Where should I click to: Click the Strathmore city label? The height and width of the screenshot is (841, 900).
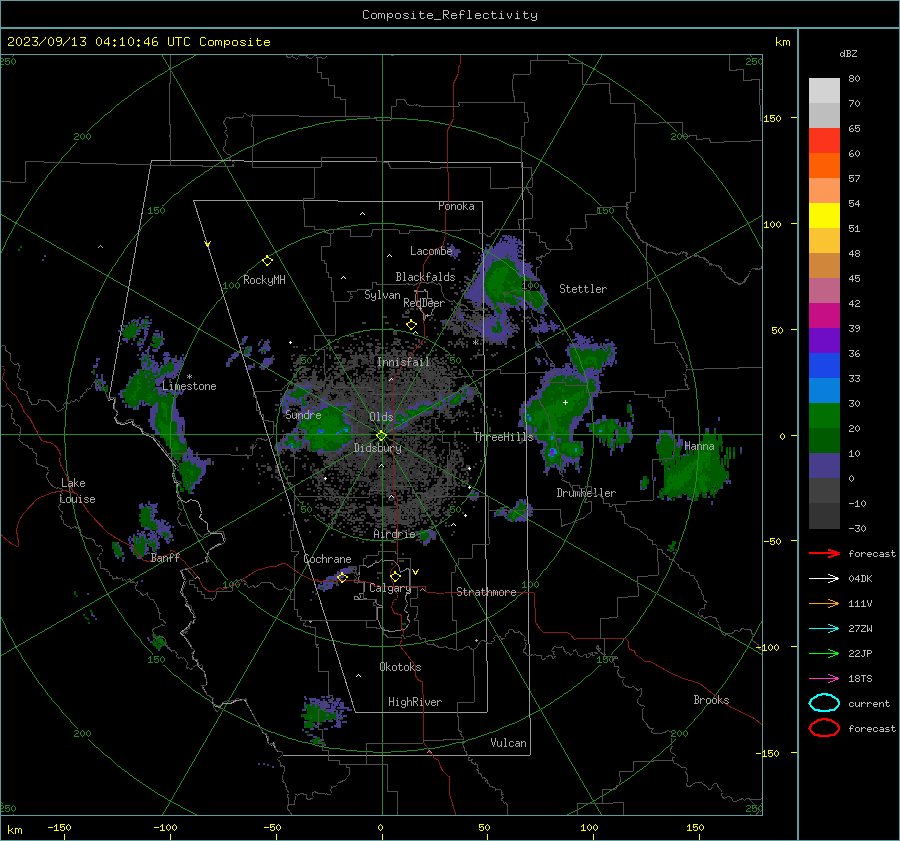click(x=486, y=592)
